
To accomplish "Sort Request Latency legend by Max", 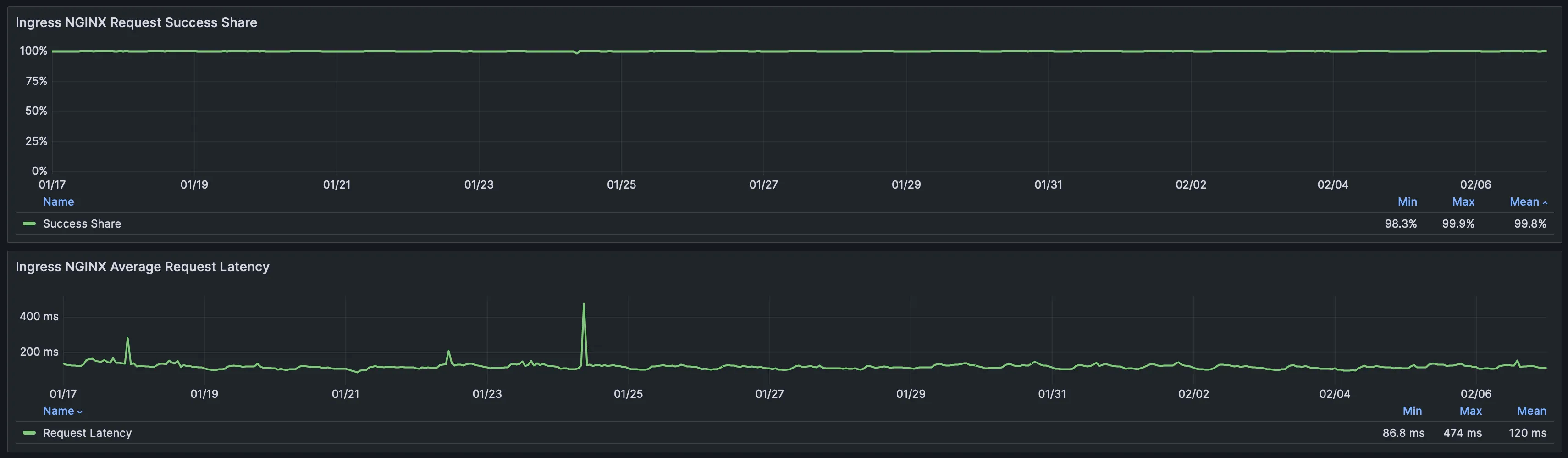I will (1470, 411).
